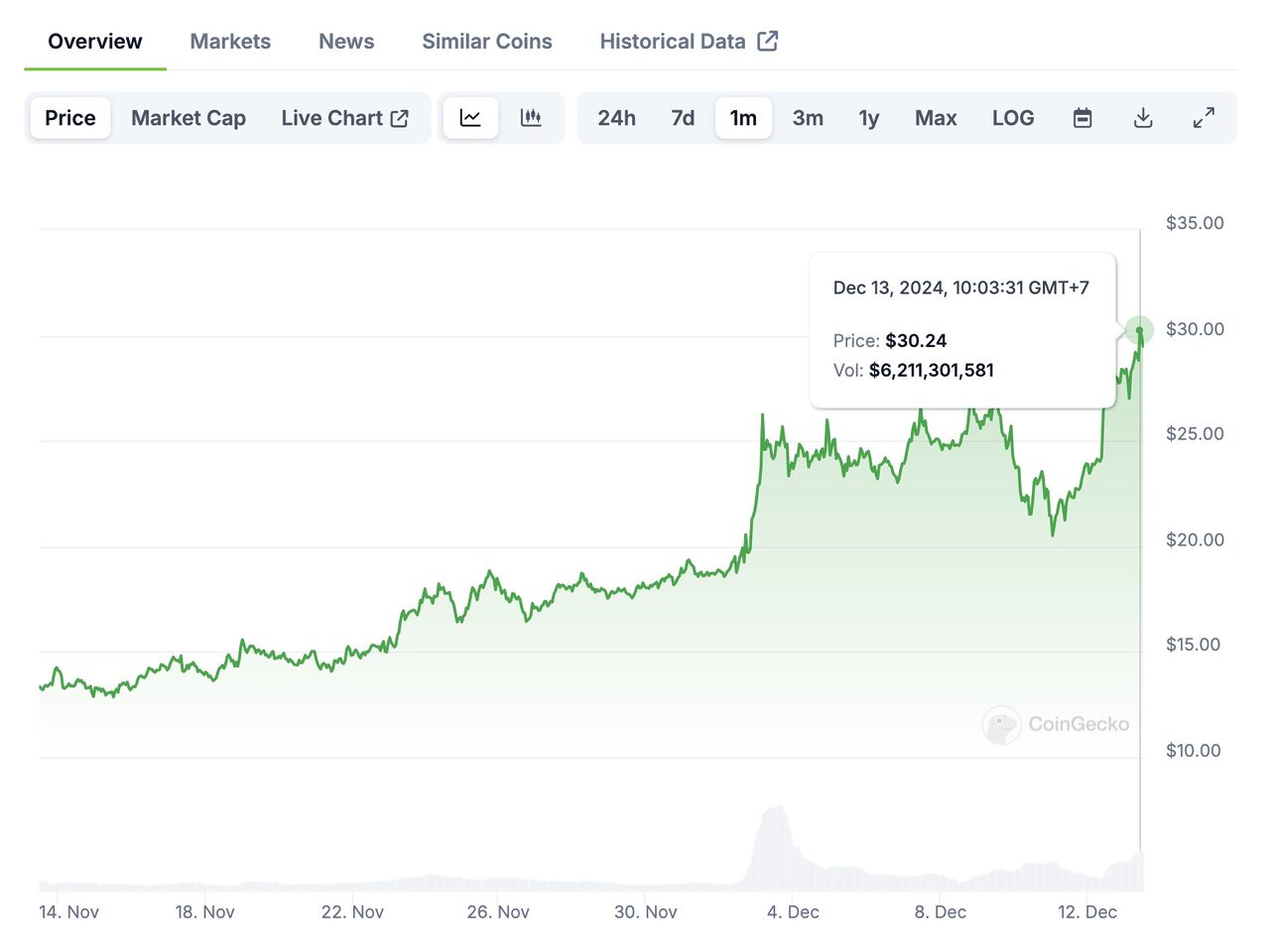The image size is (1270, 952).
Task: Click the 26. Nov date label
Action: (498, 912)
